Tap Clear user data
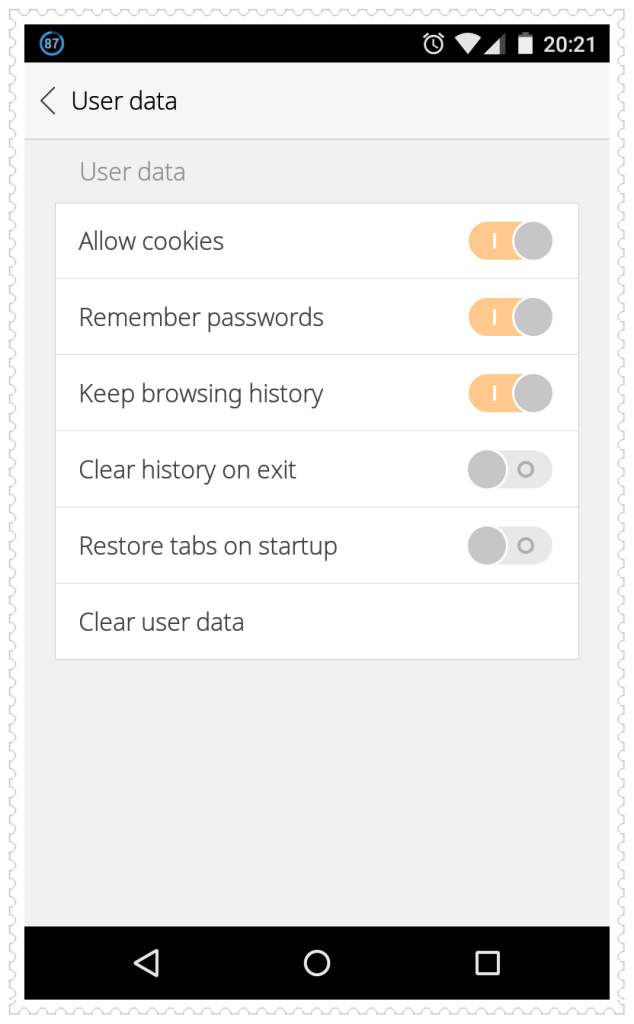The image size is (634, 1024). 161,621
